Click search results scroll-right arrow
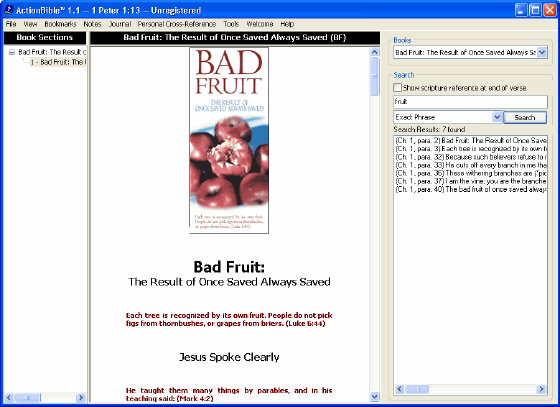This screenshot has height=407, width=560. (542, 389)
